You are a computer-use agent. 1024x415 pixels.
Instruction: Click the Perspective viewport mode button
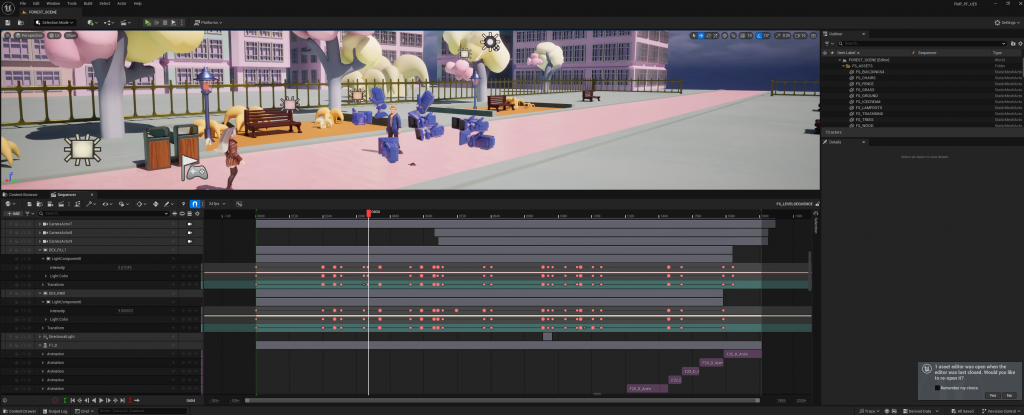coord(28,35)
